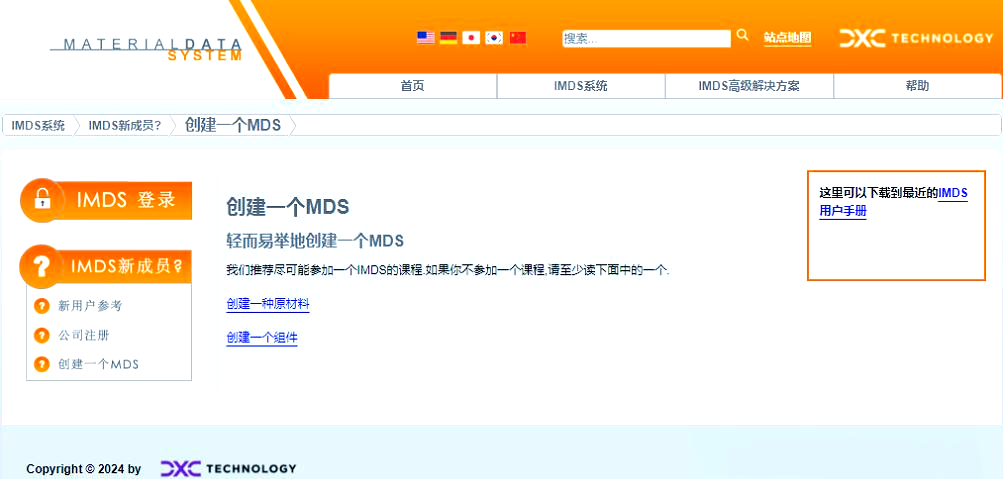This screenshot has height=479, width=1003.
Task: Click the IMDS新成员? sidebar header
Action: pos(106,266)
